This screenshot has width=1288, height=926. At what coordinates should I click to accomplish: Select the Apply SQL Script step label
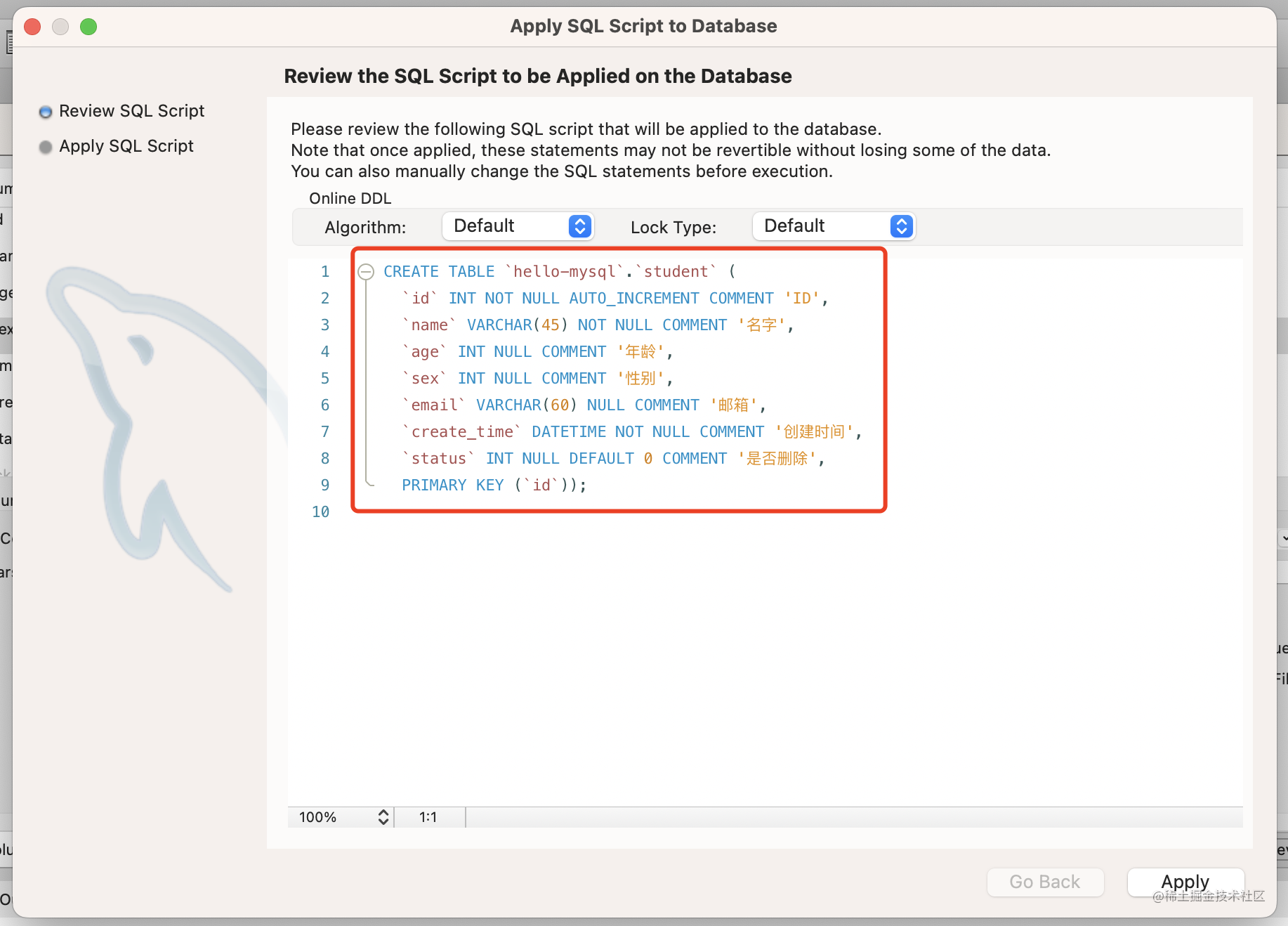point(126,146)
